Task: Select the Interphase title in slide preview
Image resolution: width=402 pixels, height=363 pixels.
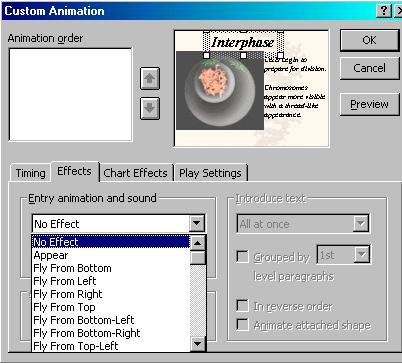Action: click(243, 42)
